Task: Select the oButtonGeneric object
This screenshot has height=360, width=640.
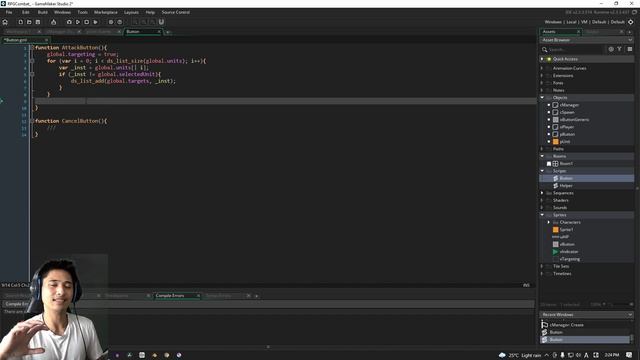Action: tap(574, 120)
